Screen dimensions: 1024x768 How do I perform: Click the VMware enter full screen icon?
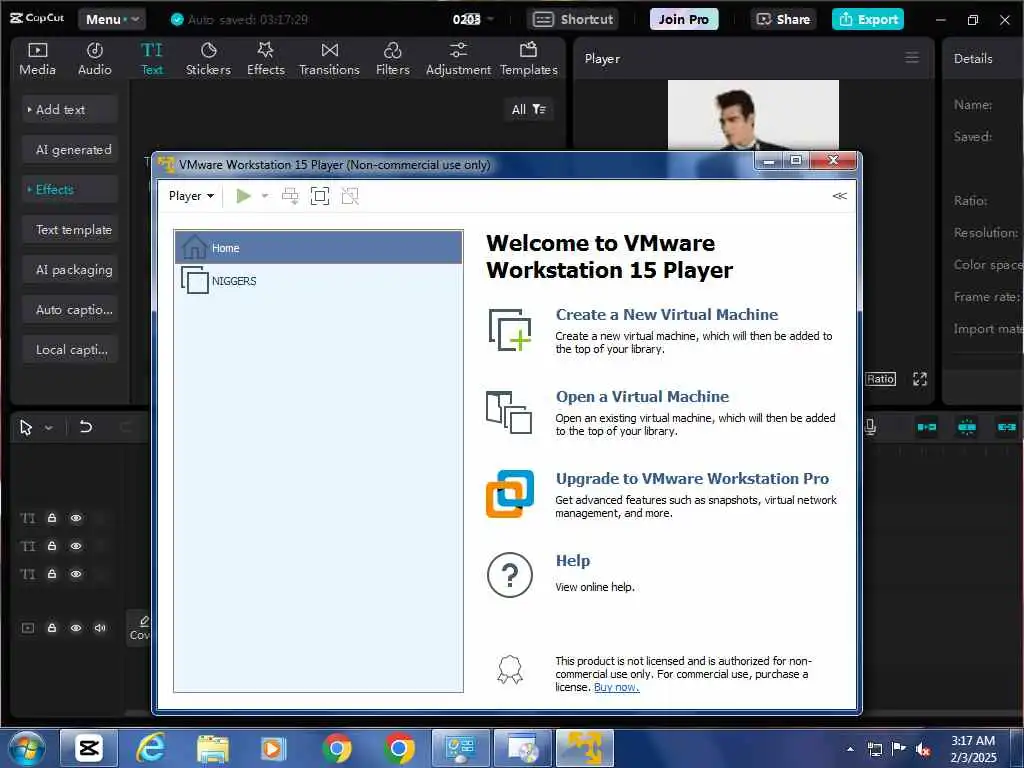pos(320,196)
